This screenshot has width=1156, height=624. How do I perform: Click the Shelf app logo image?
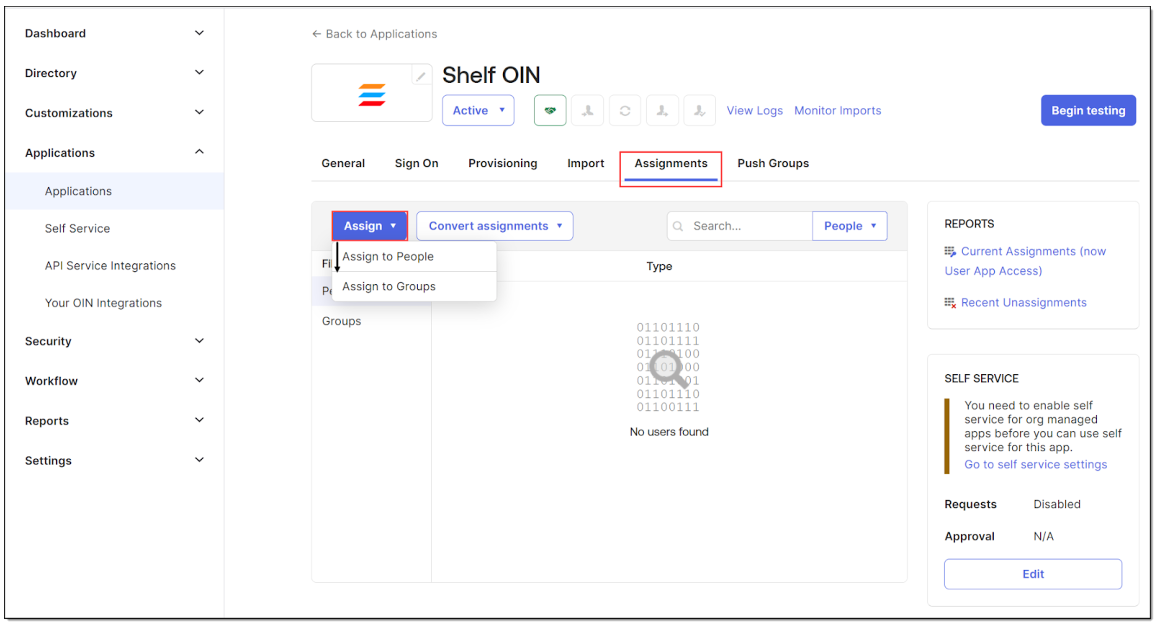click(x=372, y=94)
